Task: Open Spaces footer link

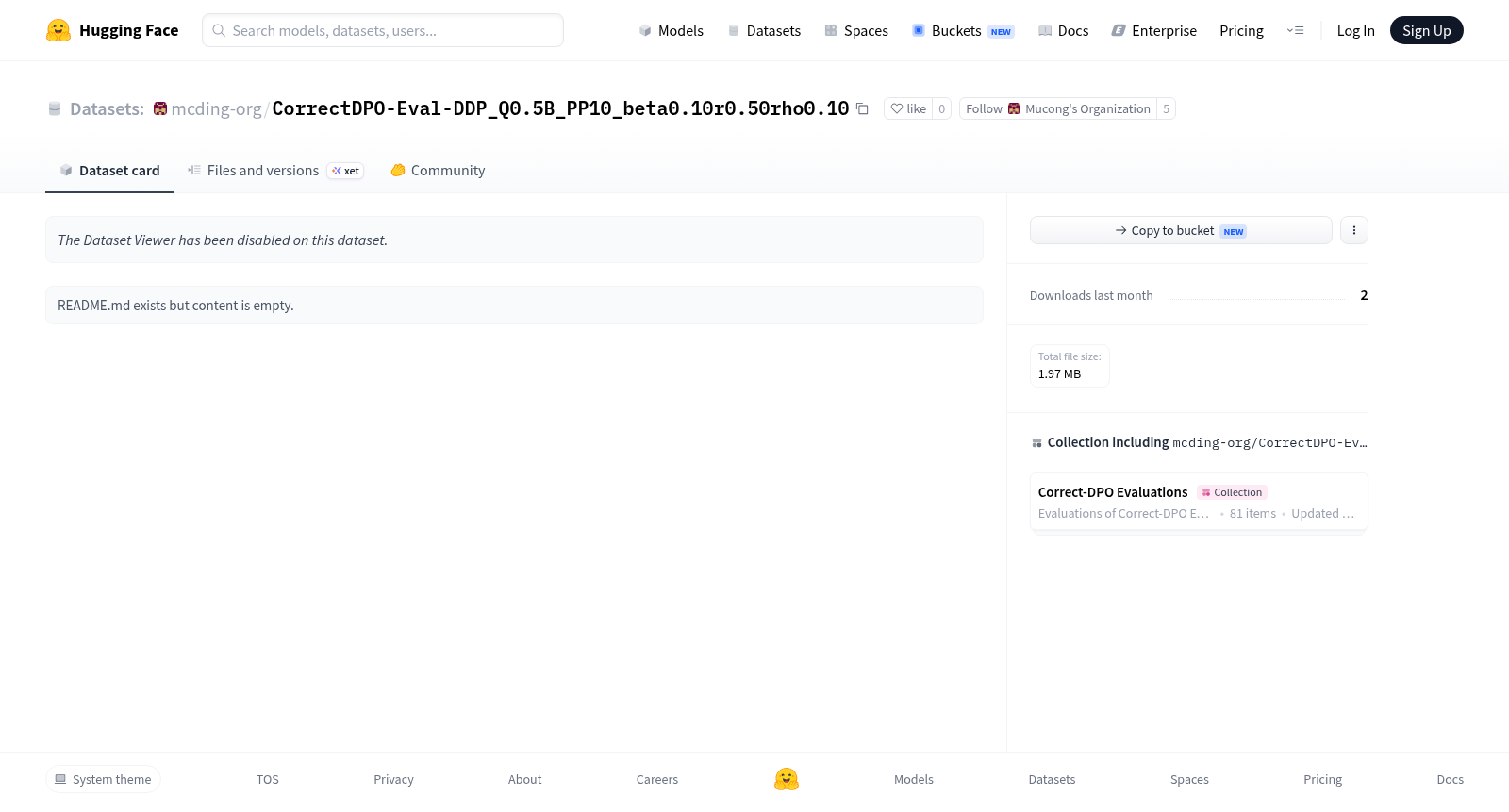Action: 1189,779
